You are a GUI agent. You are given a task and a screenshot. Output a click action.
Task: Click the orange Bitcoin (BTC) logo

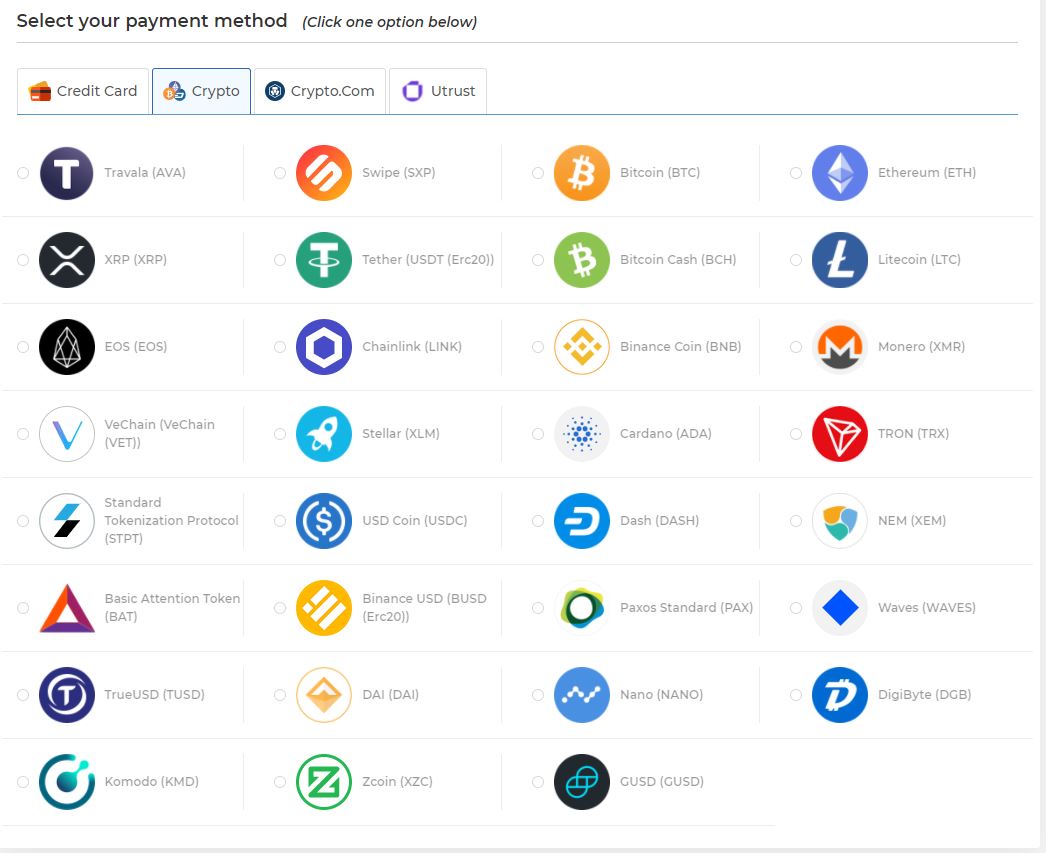pos(582,173)
